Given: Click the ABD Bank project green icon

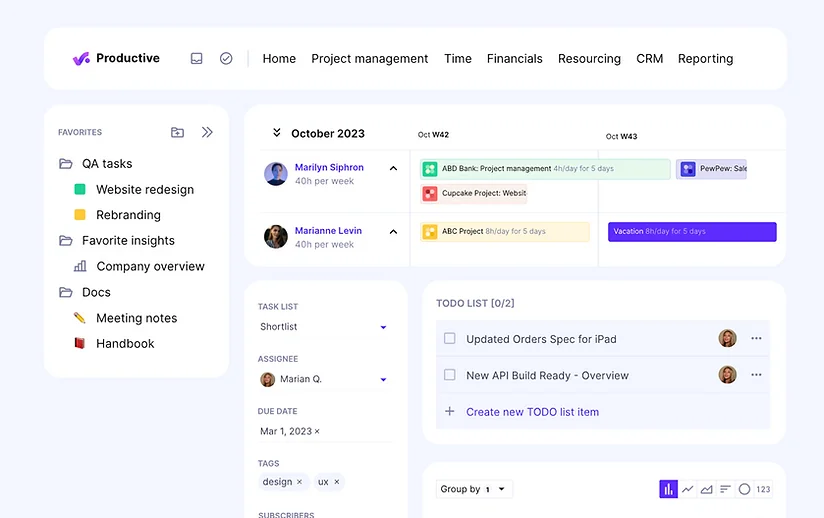Looking at the screenshot, I should click(x=430, y=169).
